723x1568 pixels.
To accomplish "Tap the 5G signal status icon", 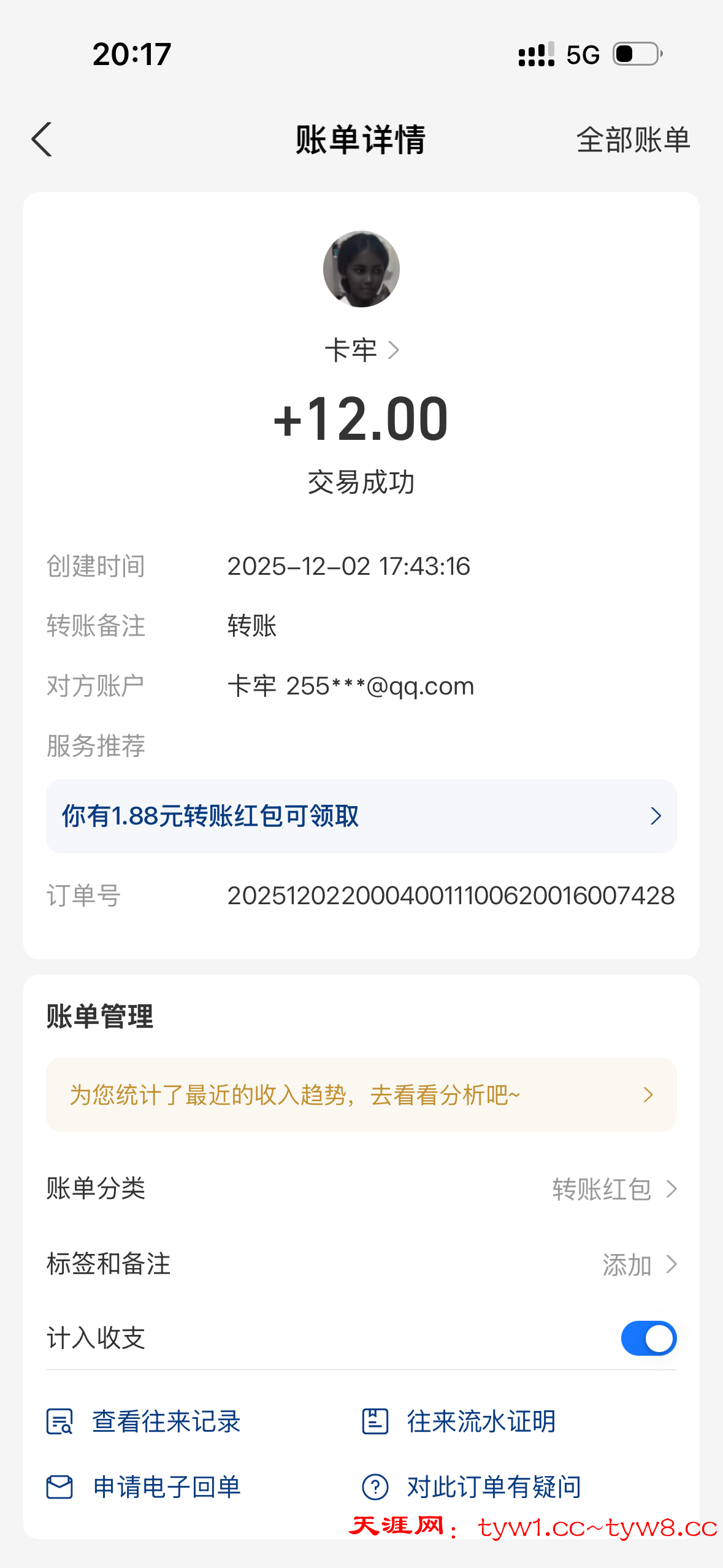I will pyautogui.click(x=583, y=55).
